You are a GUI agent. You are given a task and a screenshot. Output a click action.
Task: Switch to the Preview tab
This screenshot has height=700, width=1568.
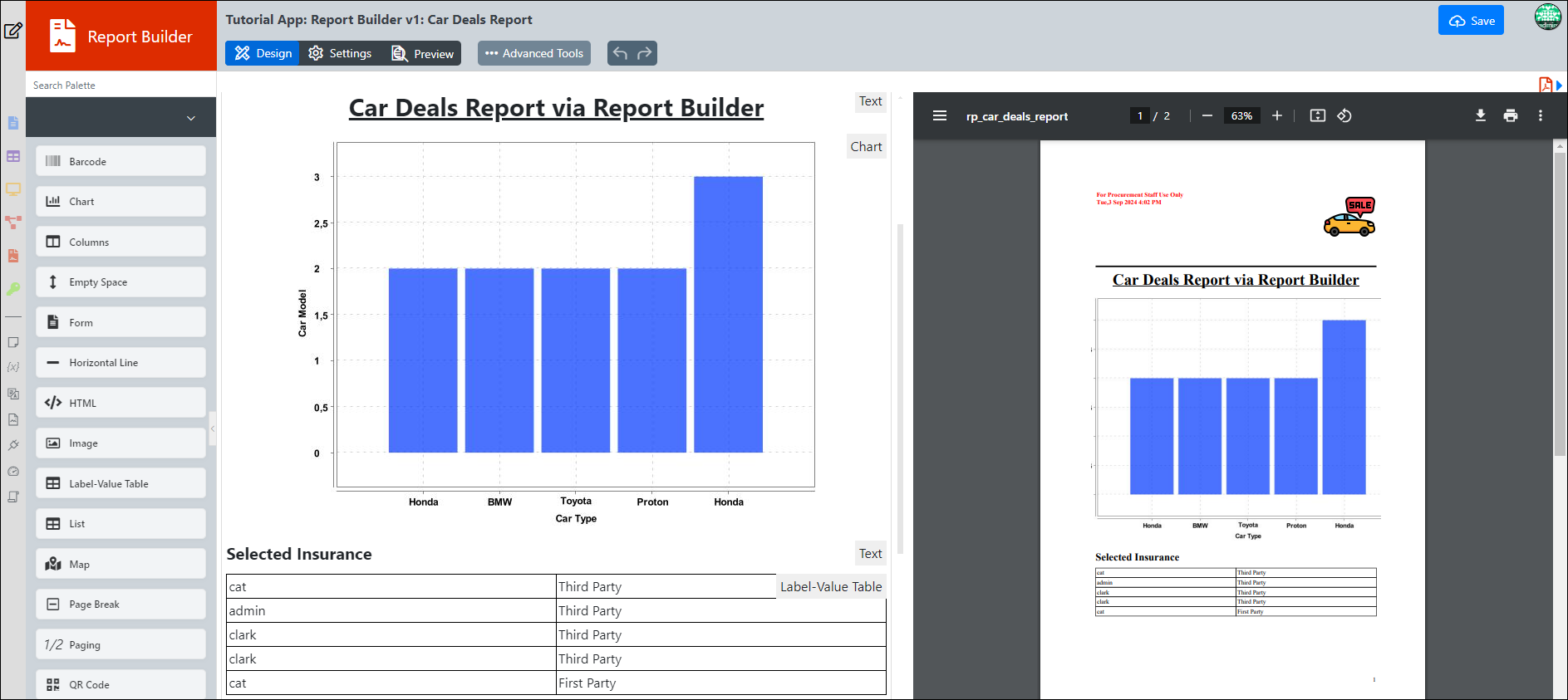(423, 53)
